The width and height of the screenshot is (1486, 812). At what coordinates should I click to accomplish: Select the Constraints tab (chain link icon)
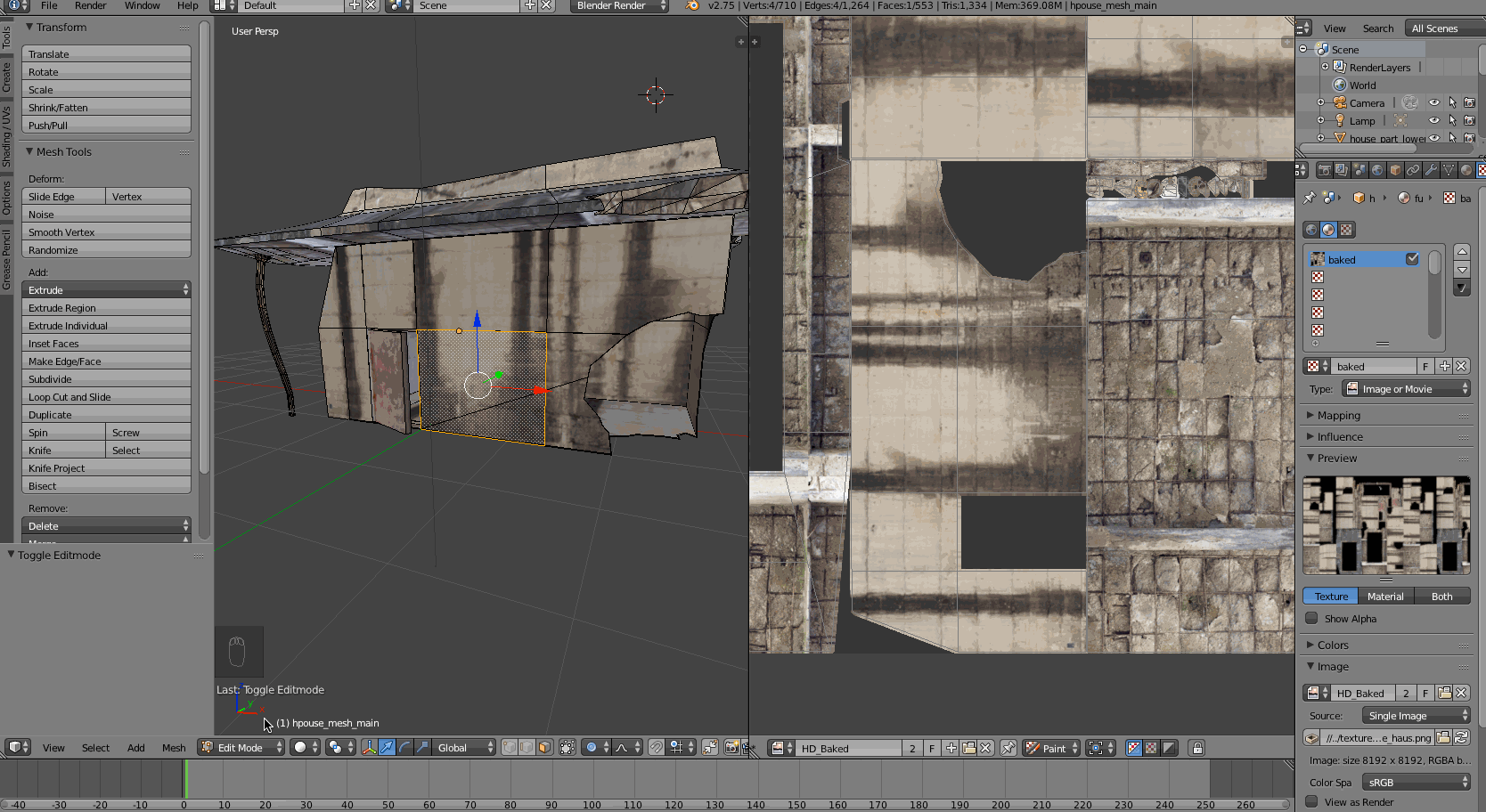[1413, 169]
